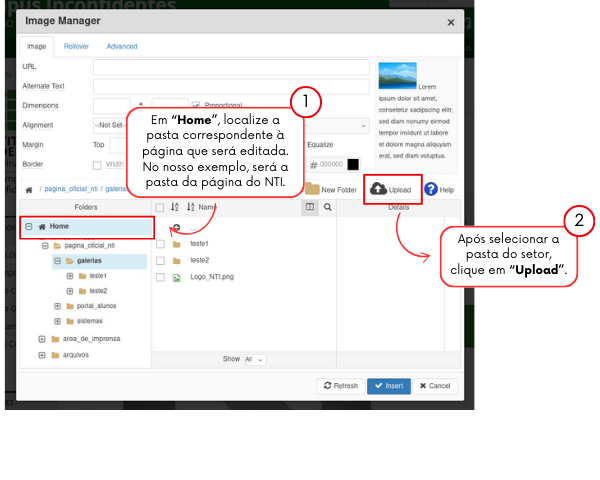The width and height of the screenshot is (600, 480).
Task: Open Help via the question mark icon
Action: pos(431,189)
